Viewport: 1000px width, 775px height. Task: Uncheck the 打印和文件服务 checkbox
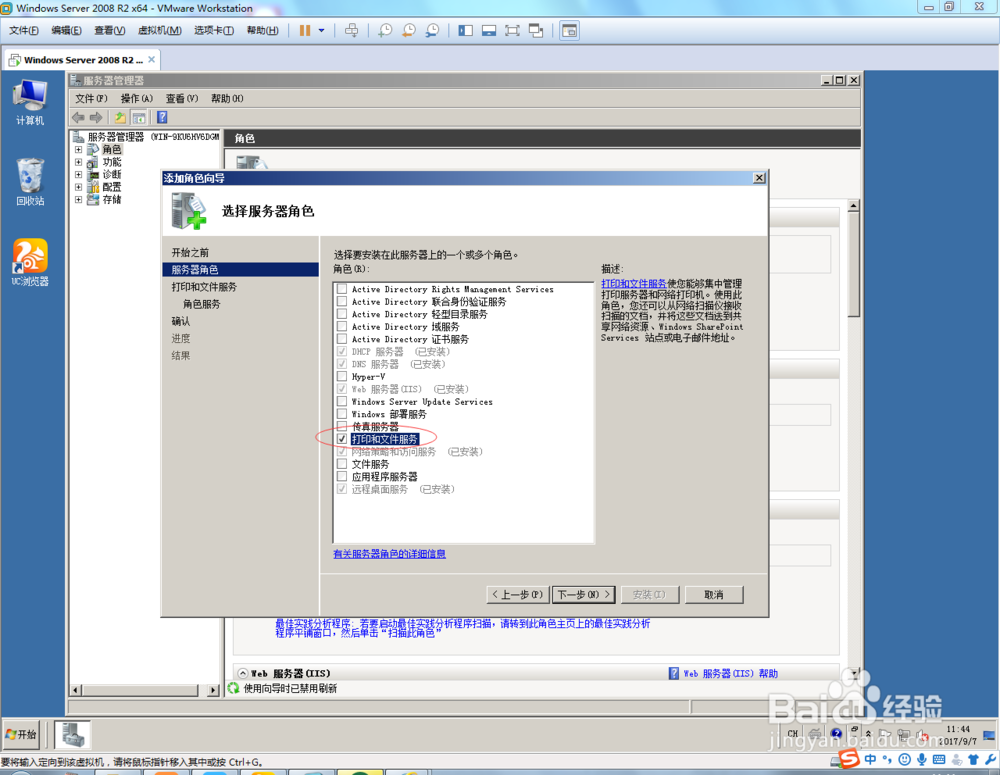(342, 439)
